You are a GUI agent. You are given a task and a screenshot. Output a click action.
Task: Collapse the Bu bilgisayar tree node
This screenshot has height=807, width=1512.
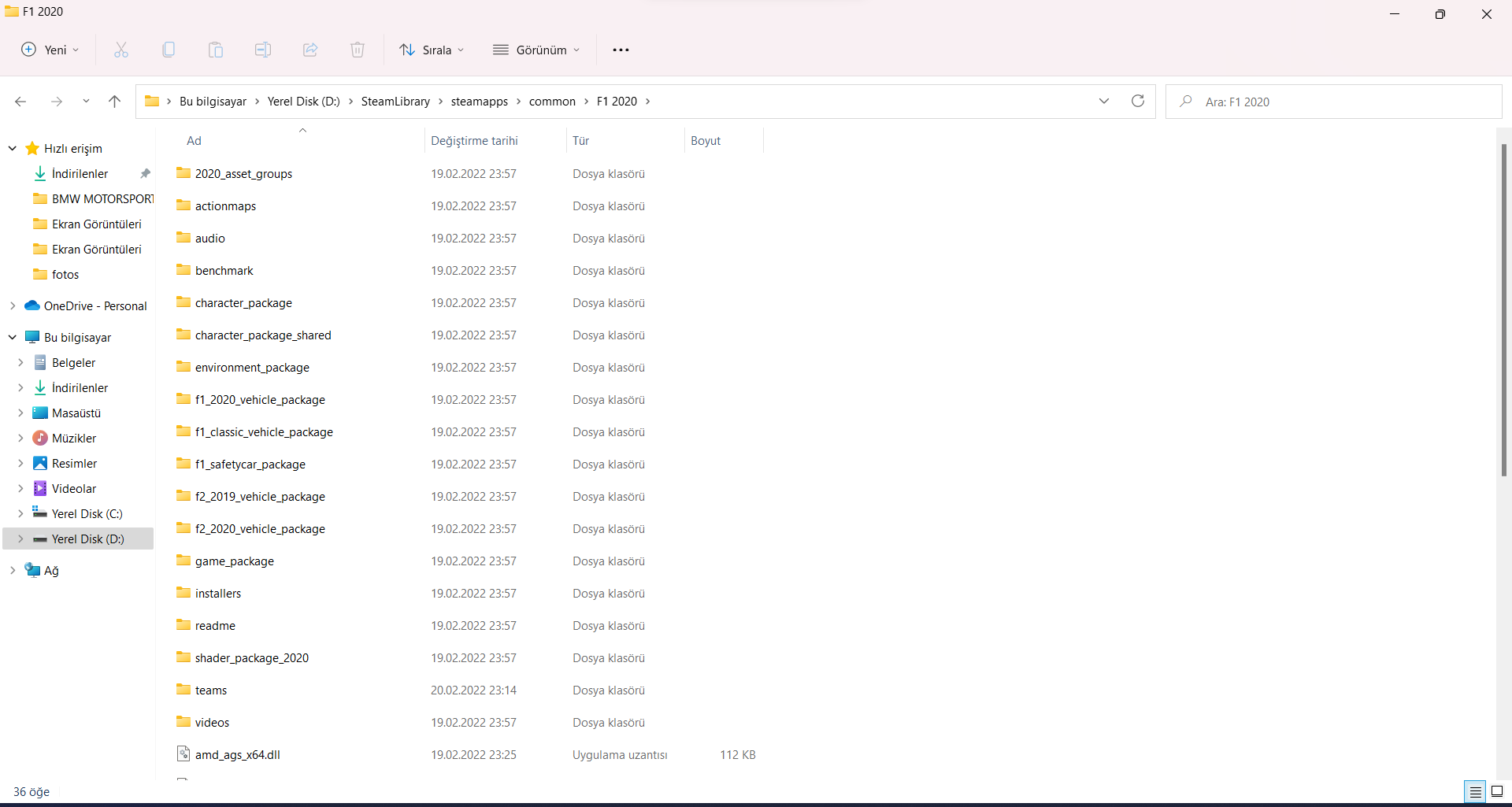pyautogui.click(x=13, y=337)
